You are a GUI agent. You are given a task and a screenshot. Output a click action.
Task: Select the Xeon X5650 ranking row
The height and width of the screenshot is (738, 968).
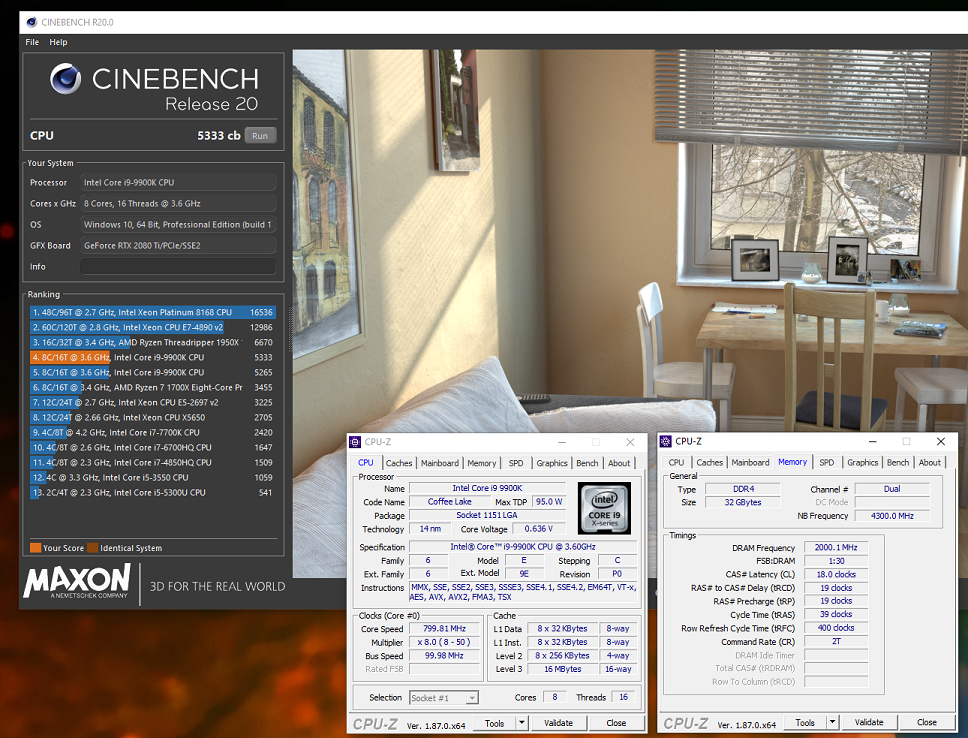point(152,417)
